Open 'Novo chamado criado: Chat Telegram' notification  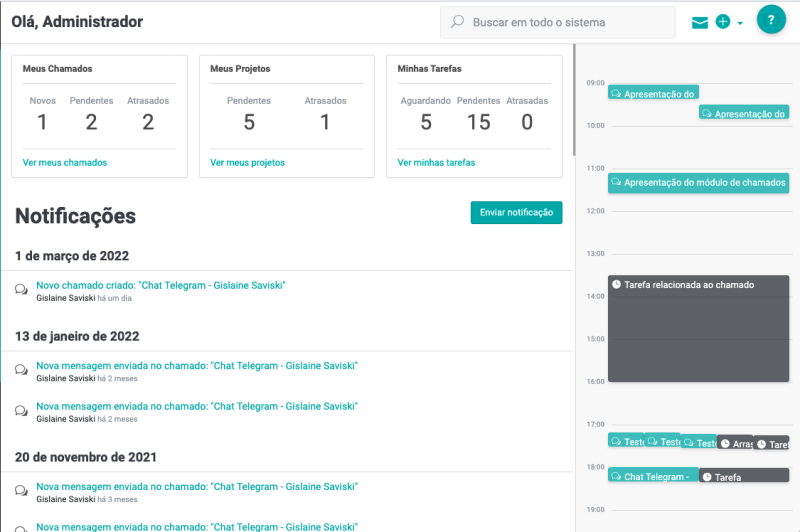click(x=161, y=286)
